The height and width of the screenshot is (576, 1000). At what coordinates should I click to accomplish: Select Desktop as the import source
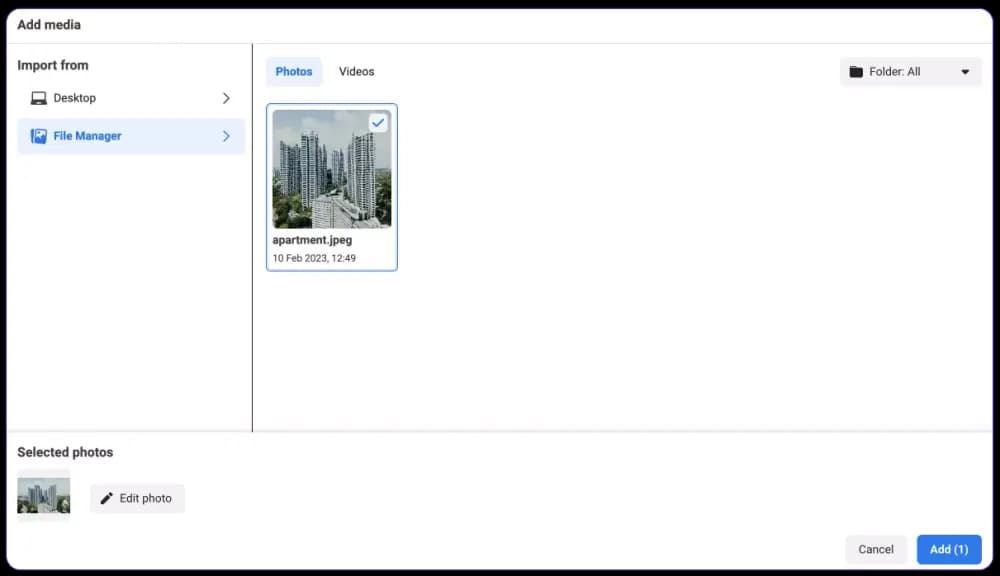pyautogui.click(x=75, y=98)
